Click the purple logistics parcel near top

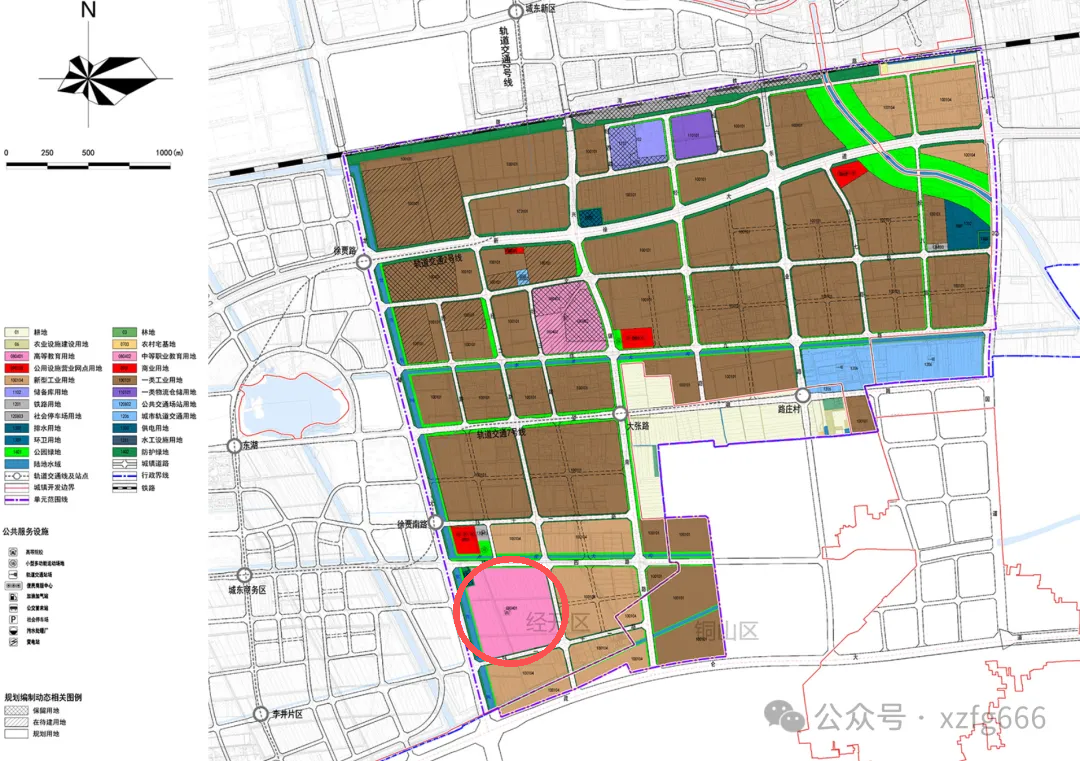tap(694, 136)
